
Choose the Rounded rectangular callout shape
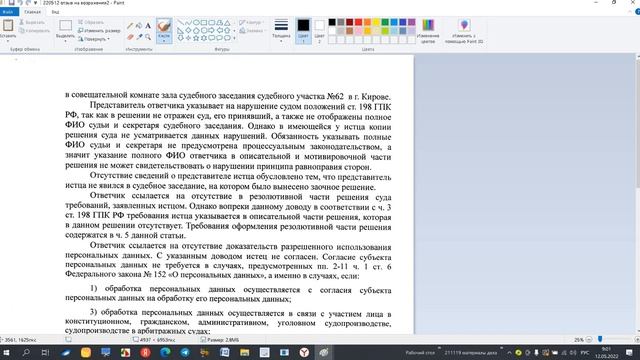tap(211, 38)
